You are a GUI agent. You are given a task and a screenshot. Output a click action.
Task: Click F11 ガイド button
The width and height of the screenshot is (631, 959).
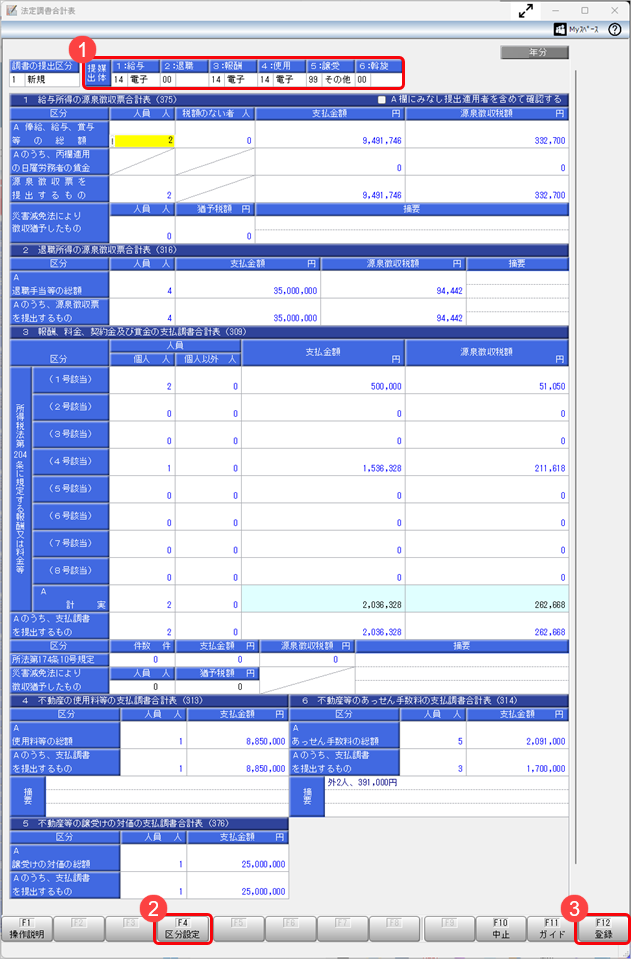[x=552, y=928]
